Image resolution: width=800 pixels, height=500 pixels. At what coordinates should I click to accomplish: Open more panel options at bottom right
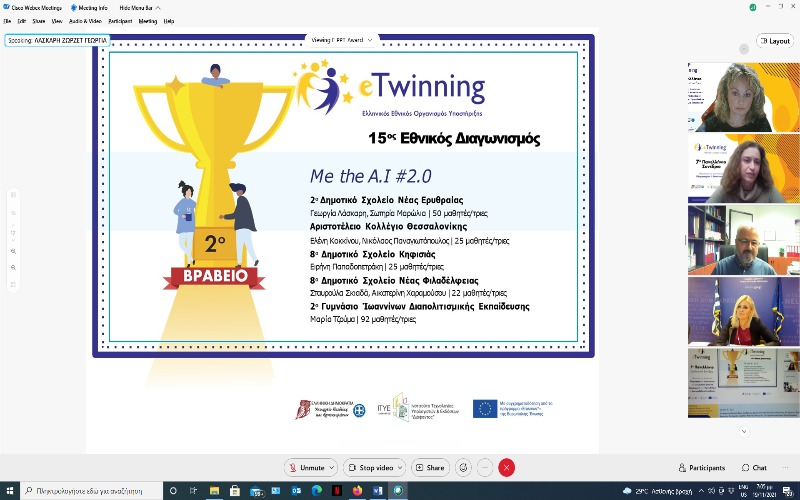(x=785, y=467)
